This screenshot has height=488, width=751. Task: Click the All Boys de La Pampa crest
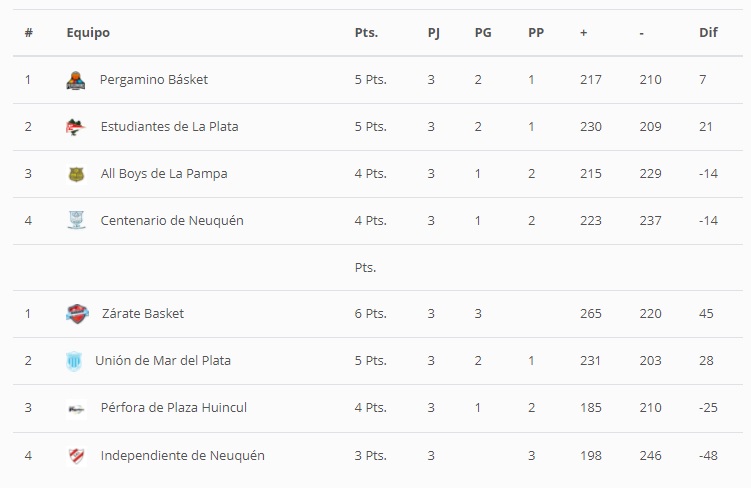tap(76, 174)
